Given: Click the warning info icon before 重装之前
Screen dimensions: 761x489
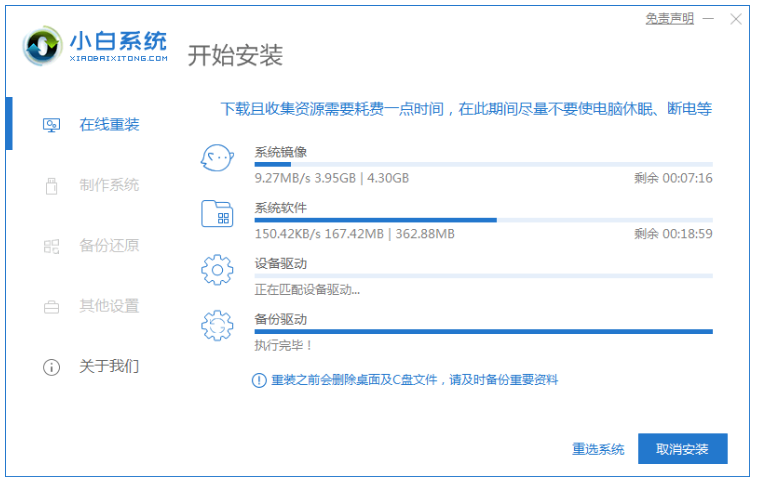Looking at the screenshot, I should coord(259,380).
